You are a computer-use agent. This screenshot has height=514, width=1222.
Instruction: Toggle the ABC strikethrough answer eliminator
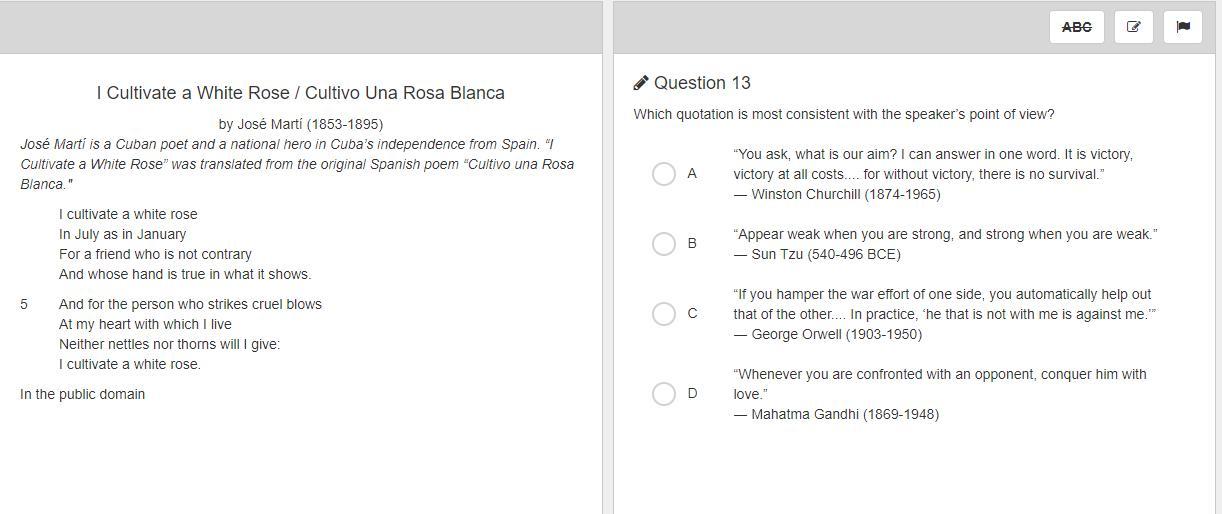coord(1076,27)
